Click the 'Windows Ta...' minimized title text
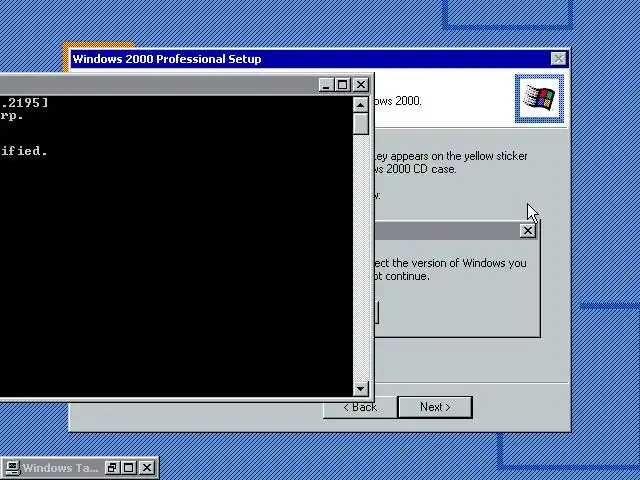640x480 pixels. click(60, 468)
